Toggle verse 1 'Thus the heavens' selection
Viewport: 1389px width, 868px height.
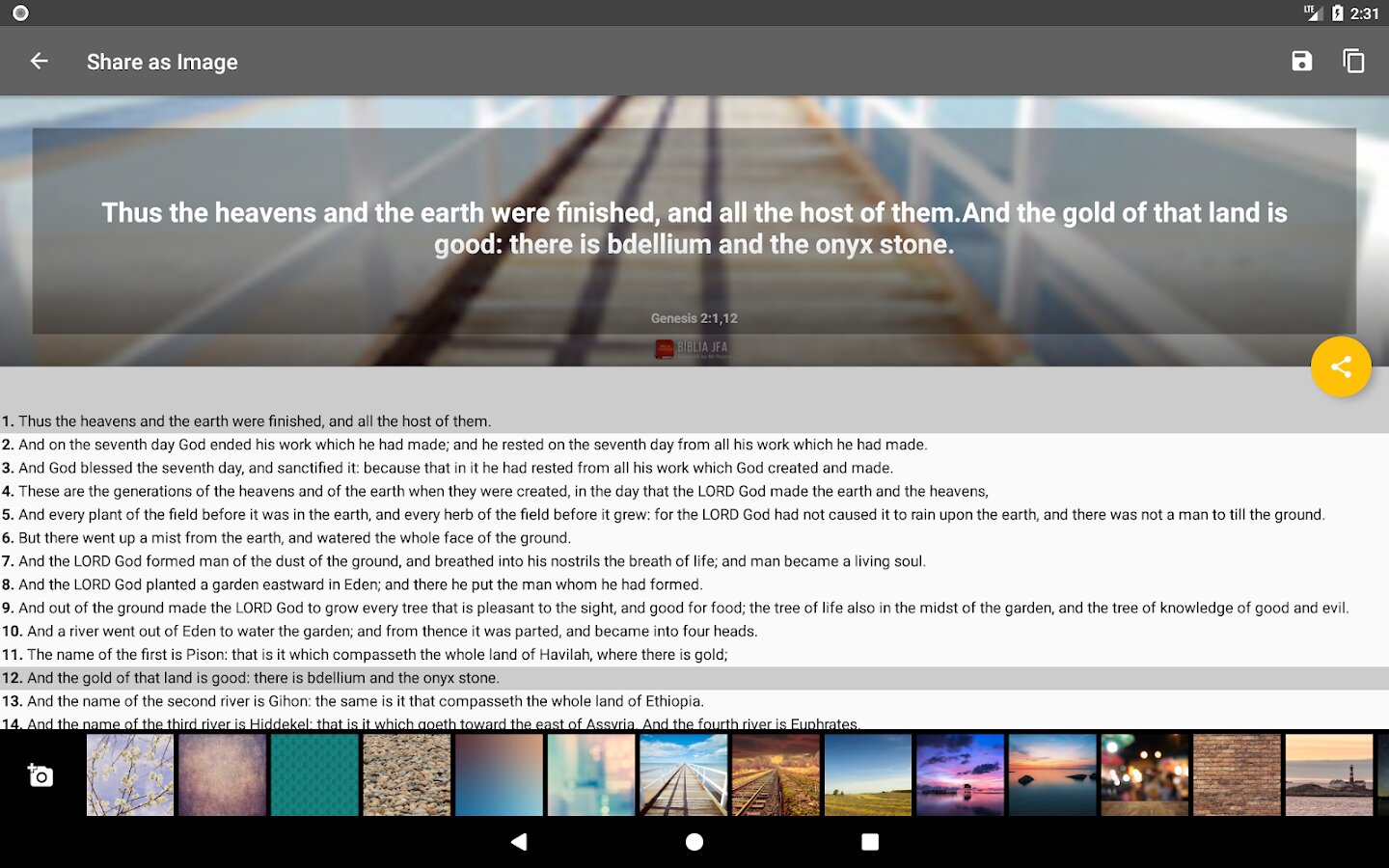point(694,421)
